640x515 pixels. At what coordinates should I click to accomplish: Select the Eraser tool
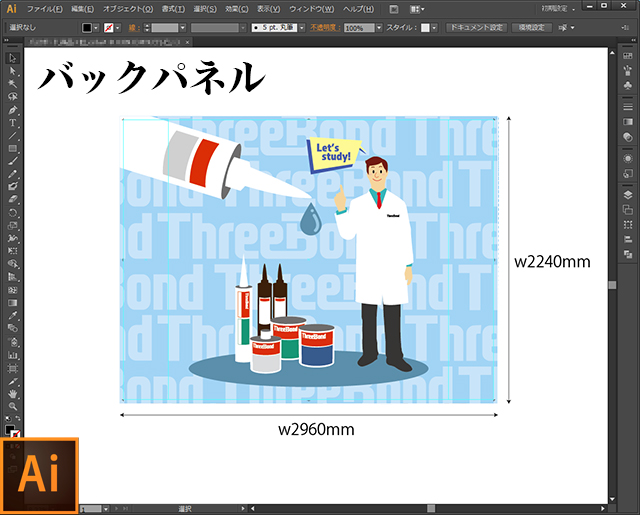(x=12, y=200)
